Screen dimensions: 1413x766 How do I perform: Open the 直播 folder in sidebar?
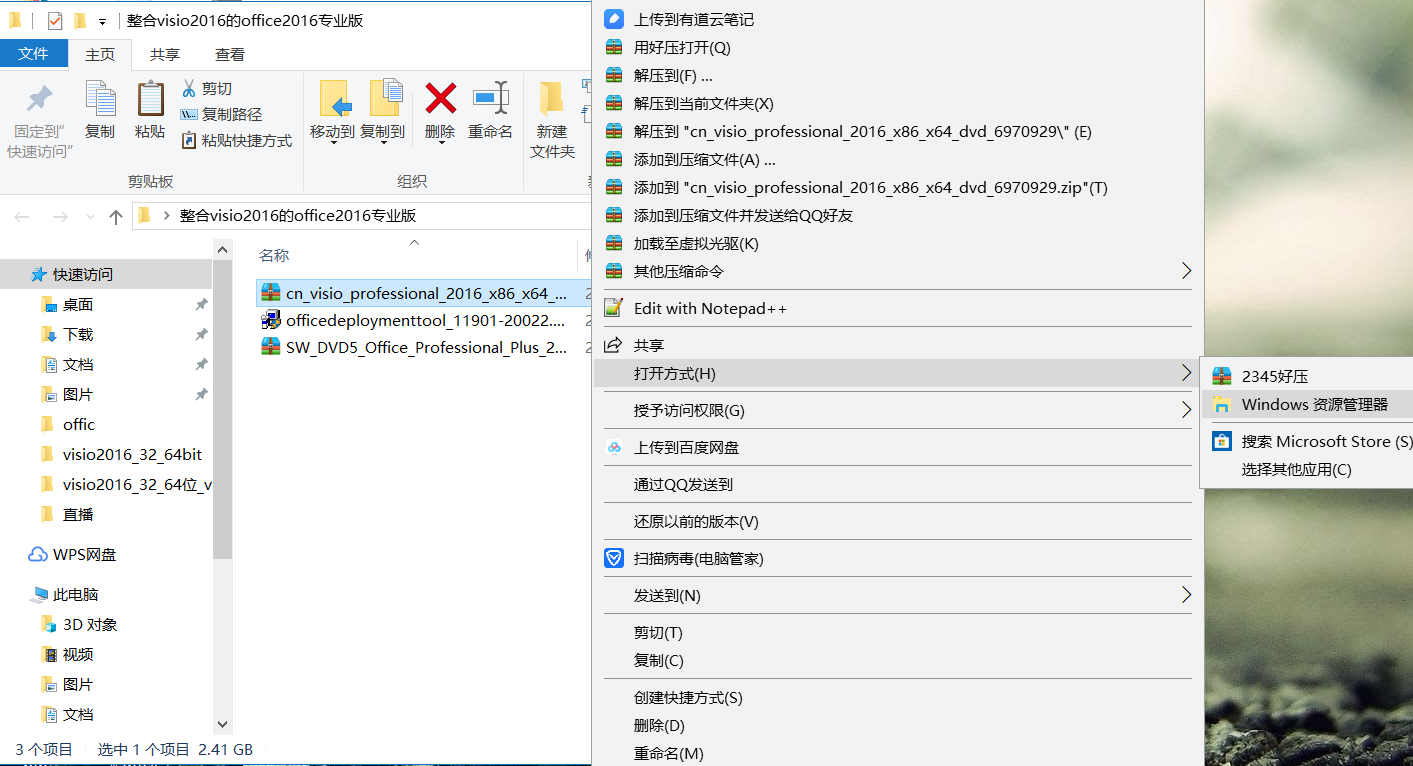tap(78, 514)
